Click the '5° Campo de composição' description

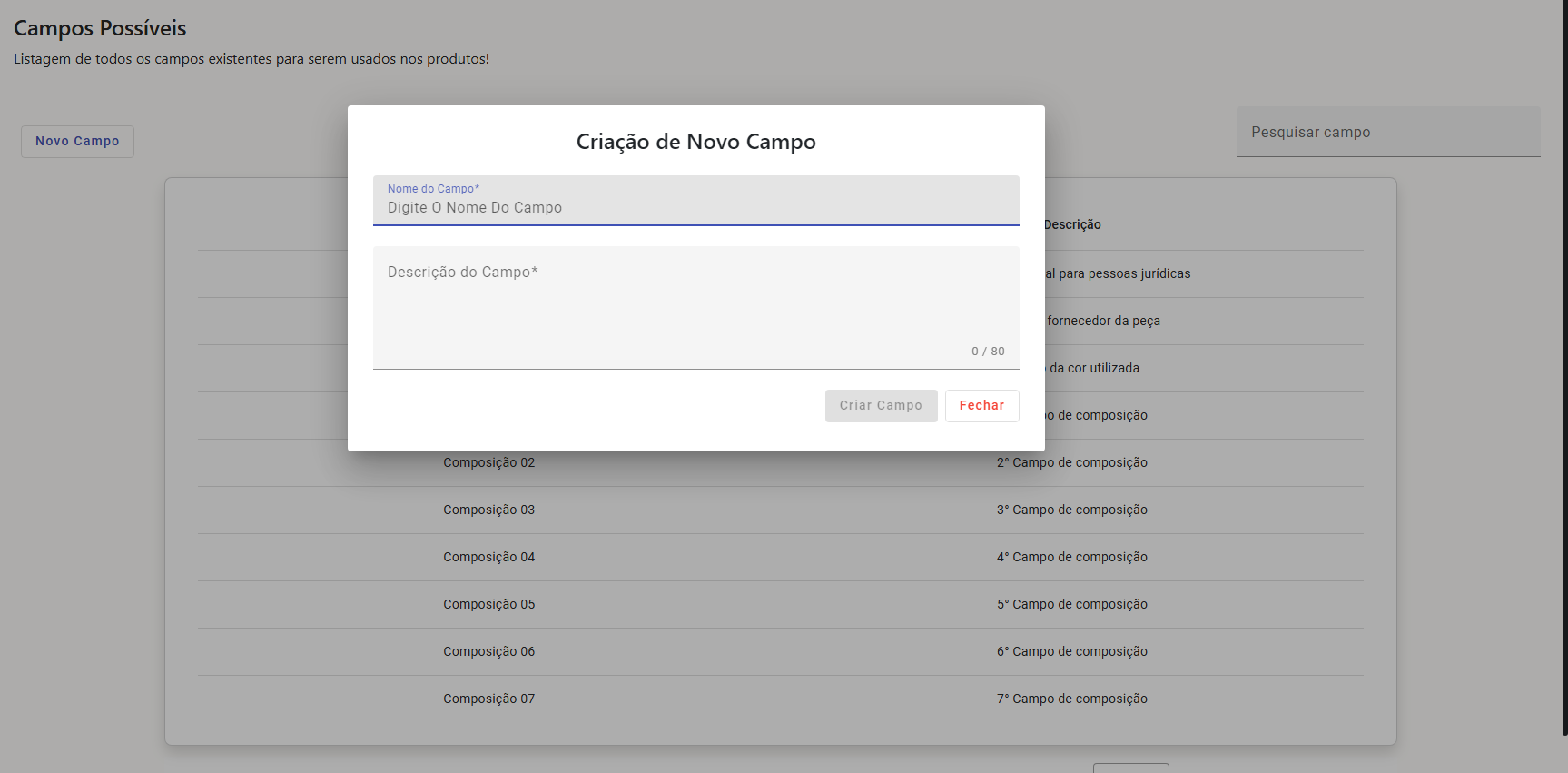(x=1071, y=605)
